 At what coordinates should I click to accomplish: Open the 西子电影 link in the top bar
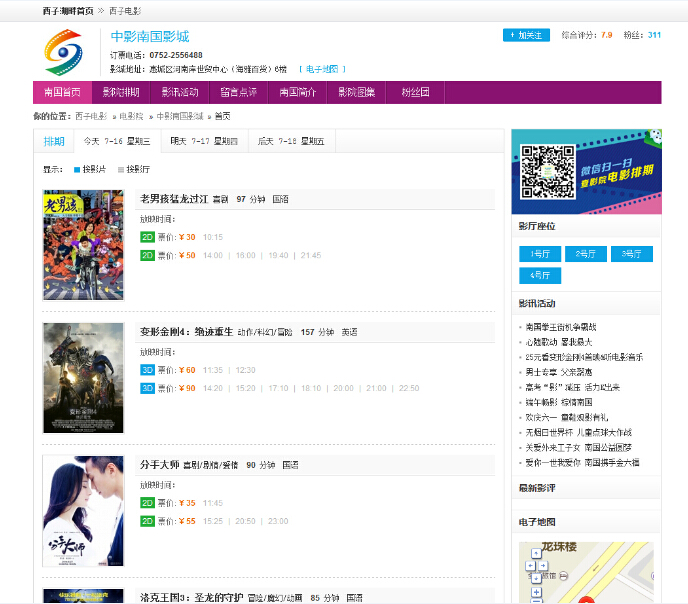coord(125,11)
